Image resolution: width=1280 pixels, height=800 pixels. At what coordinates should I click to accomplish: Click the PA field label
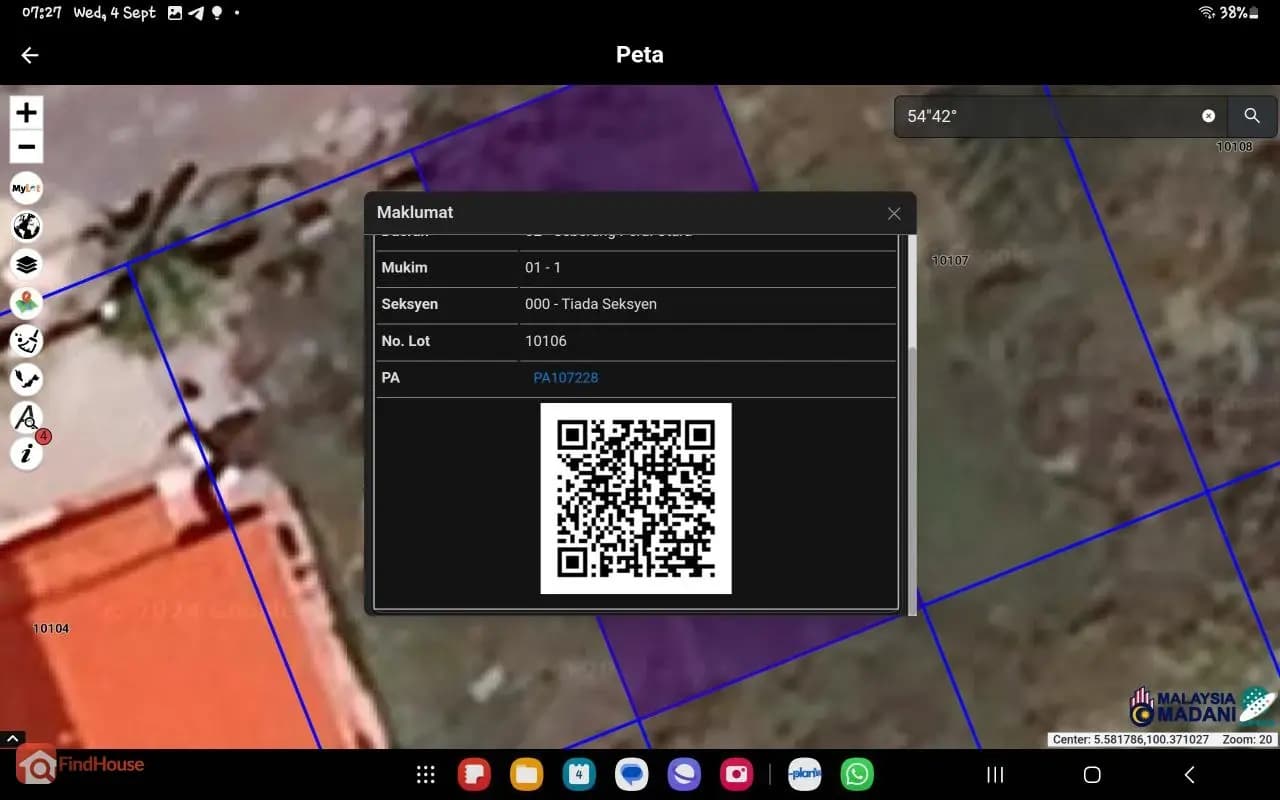[x=391, y=378]
